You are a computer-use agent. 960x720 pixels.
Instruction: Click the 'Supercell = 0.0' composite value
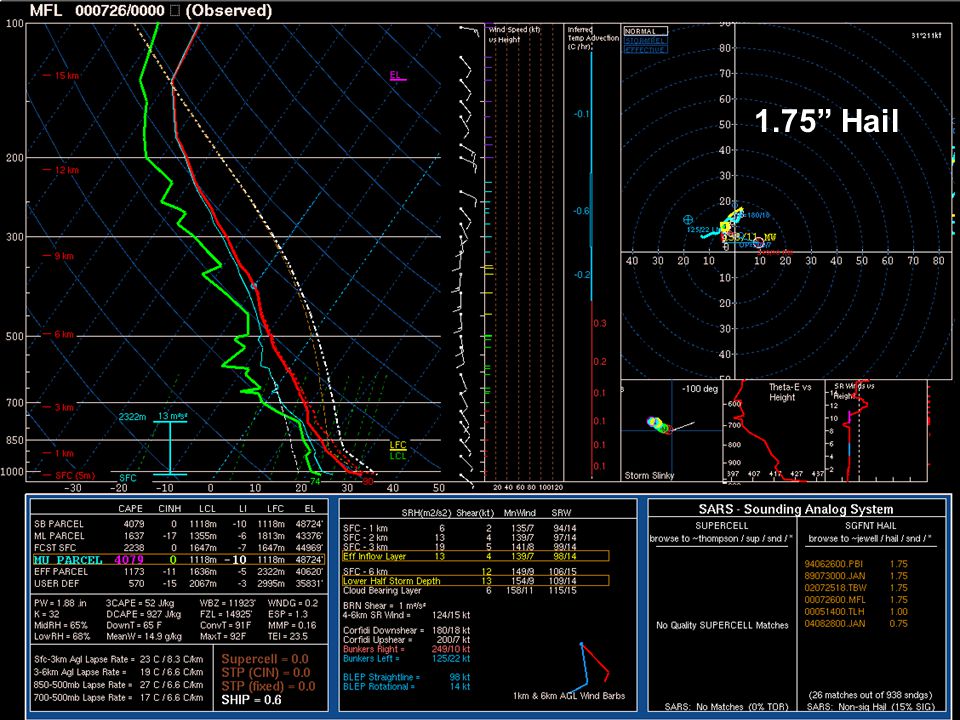tap(265, 659)
